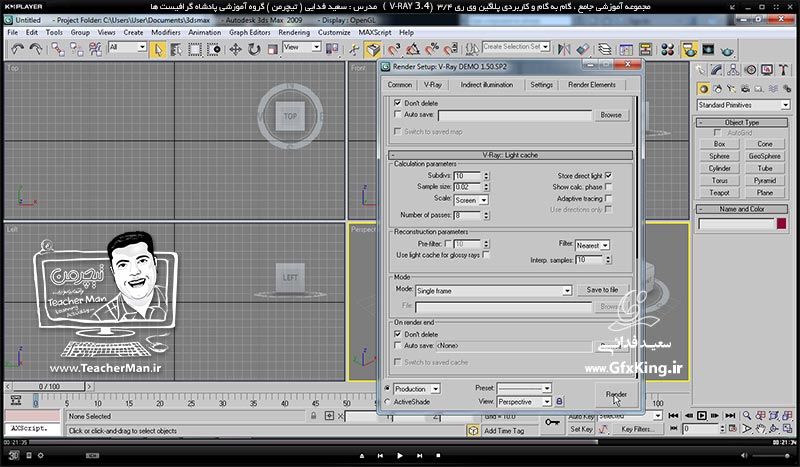Open the Utilities hammer panel tab
The image size is (800, 467).
783,69
